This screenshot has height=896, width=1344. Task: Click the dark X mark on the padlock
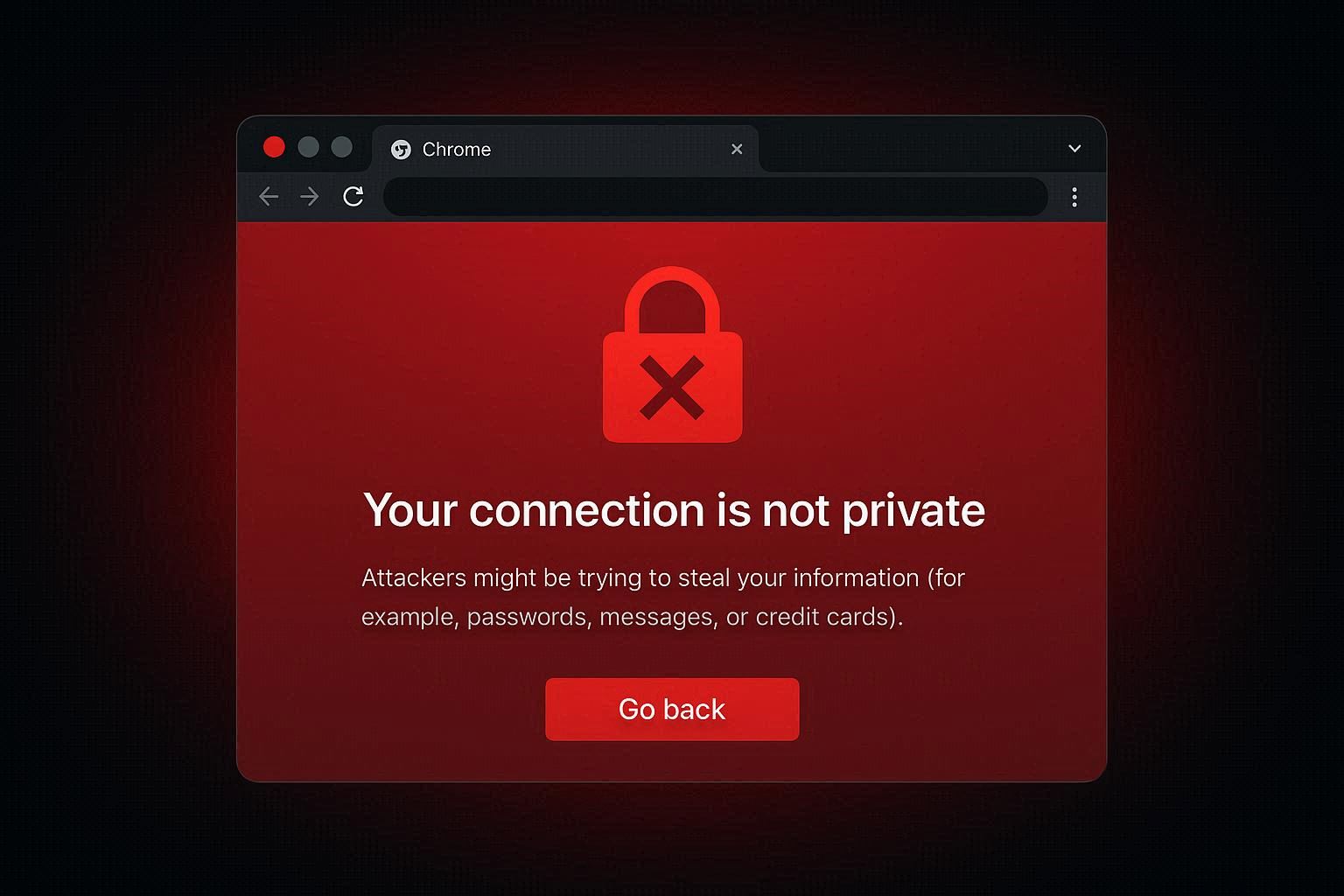click(671, 388)
